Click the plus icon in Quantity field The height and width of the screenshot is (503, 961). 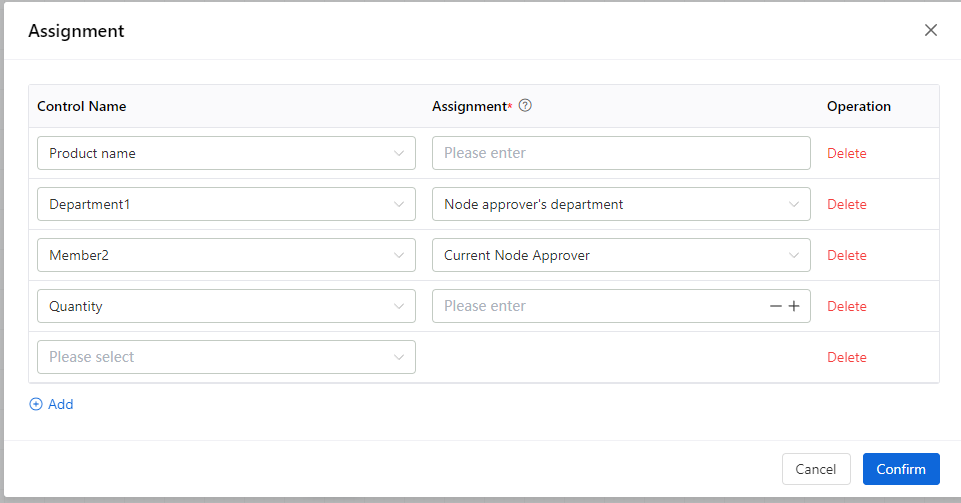click(794, 306)
